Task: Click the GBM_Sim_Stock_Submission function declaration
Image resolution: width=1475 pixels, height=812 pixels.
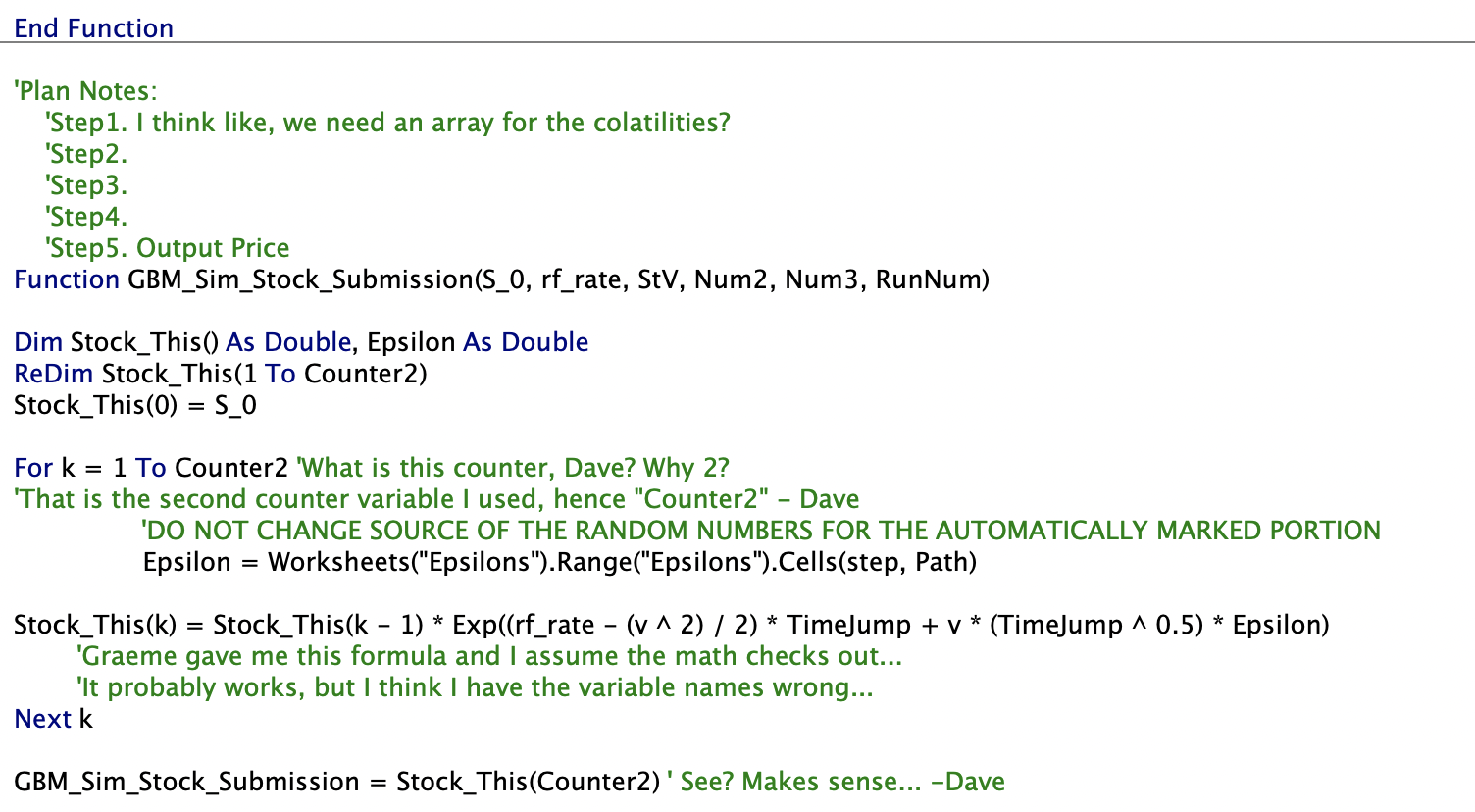Action: pyautogui.click(x=500, y=279)
